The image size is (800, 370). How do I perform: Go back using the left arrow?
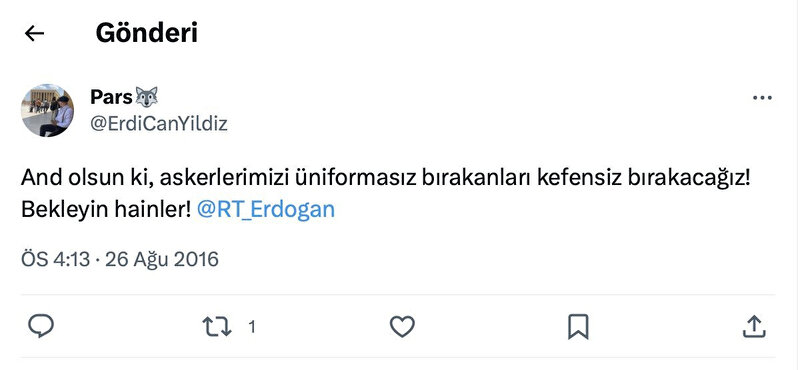pyautogui.click(x=34, y=34)
